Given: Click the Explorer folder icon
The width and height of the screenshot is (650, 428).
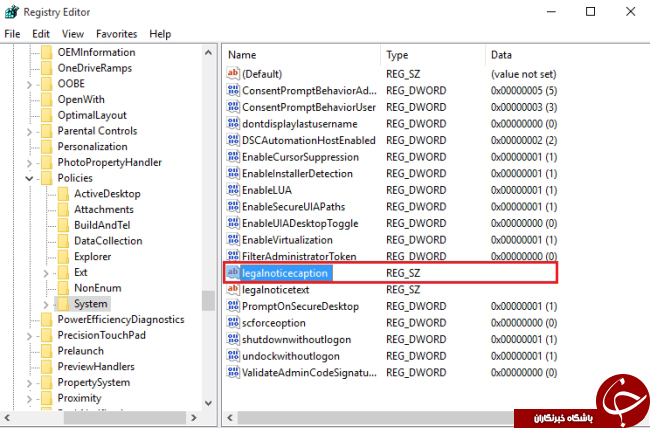Looking at the screenshot, I should tap(63, 256).
